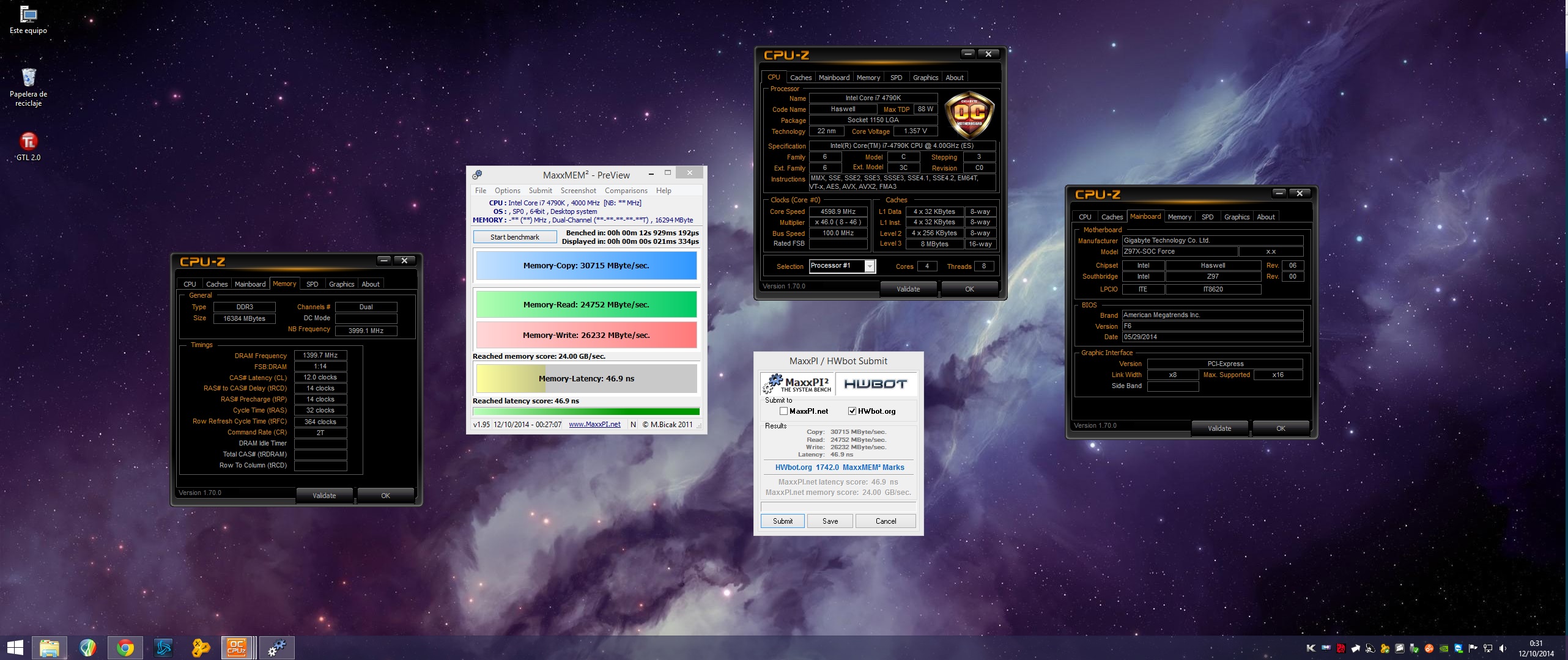This screenshot has width=1568, height=660.
Task: Select Caches tab in processor CPU-Z window
Action: pyautogui.click(x=801, y=78)
